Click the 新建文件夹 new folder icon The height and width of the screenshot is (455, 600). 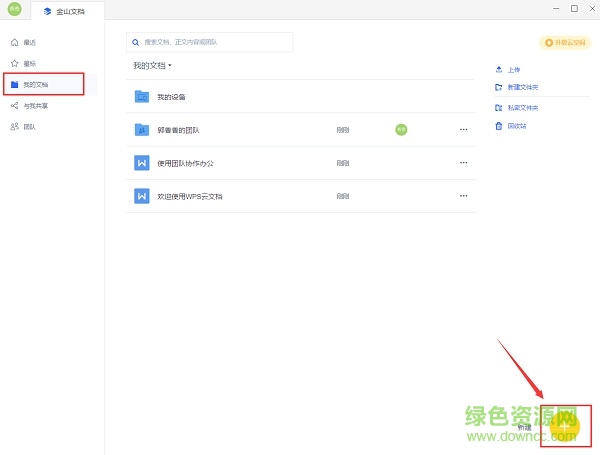(499, 88)
